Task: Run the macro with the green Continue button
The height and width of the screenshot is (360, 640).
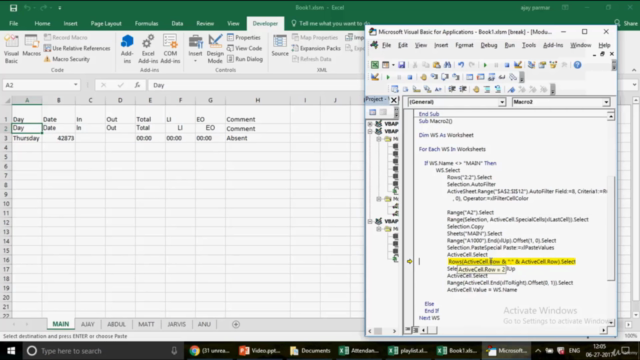Action: (485, 65)
